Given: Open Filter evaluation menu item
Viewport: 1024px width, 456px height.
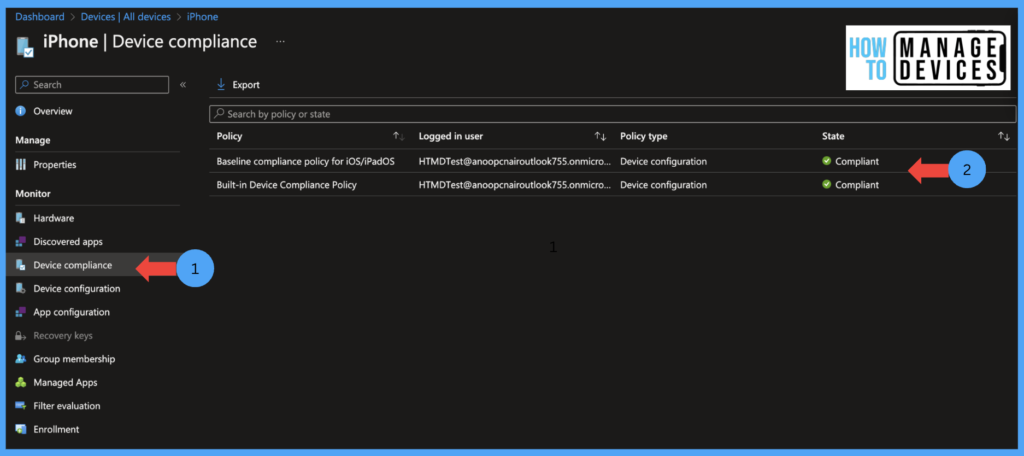Looking at the screenshot, I should [67, 406].
